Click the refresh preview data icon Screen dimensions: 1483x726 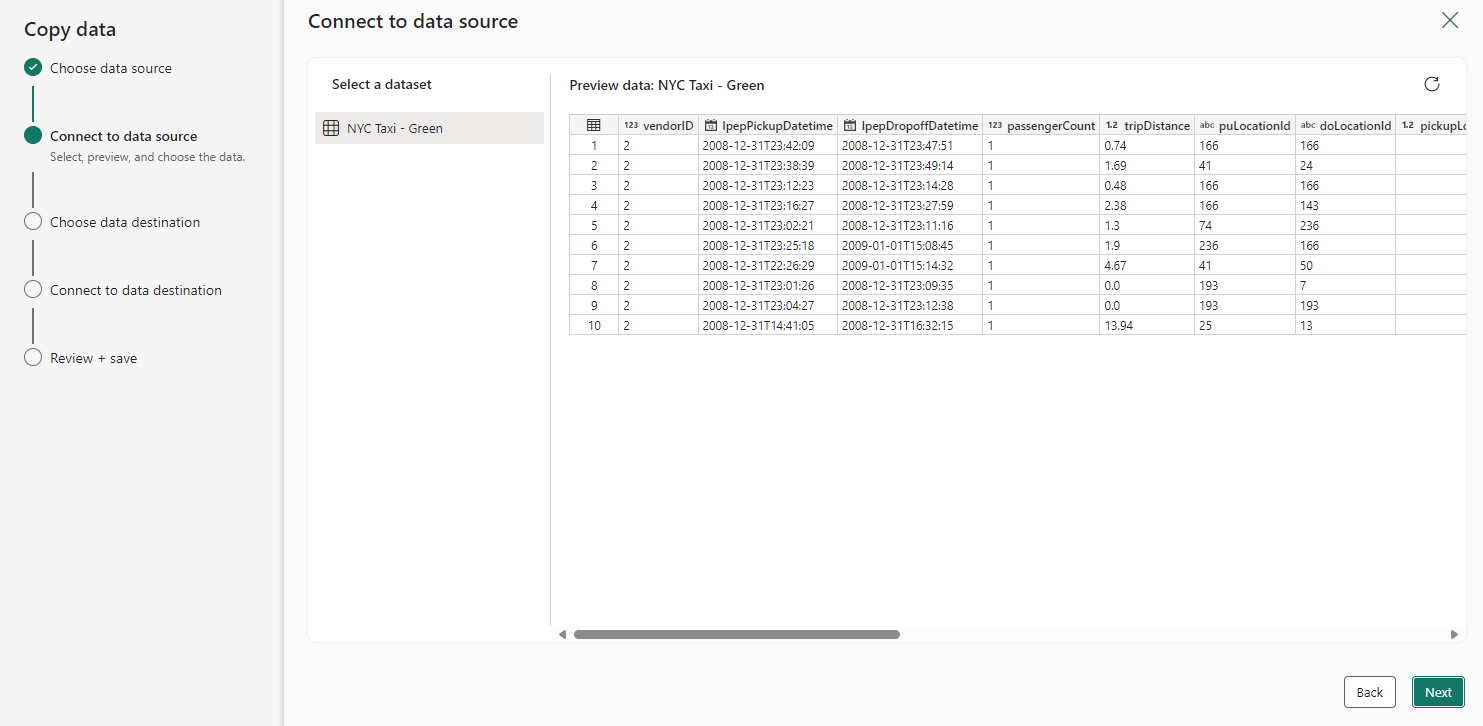(1431, 84)
